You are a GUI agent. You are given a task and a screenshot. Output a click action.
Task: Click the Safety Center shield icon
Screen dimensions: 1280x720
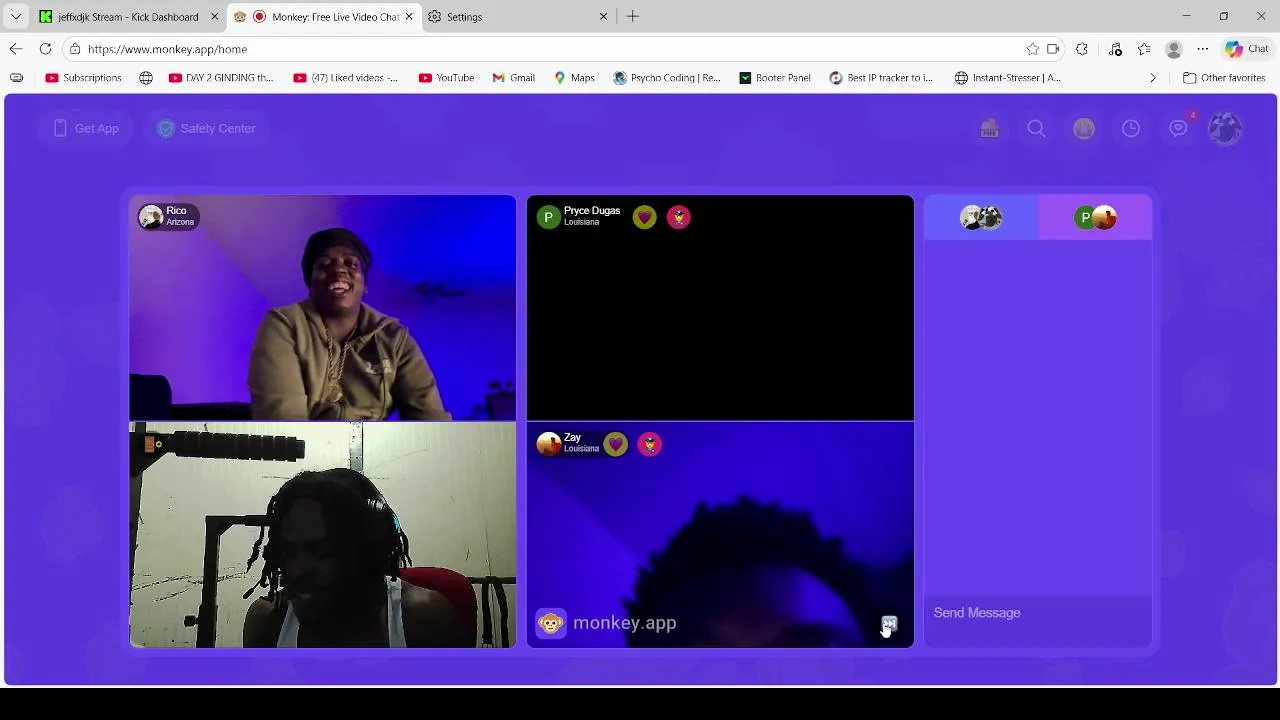tap(166, 128)
